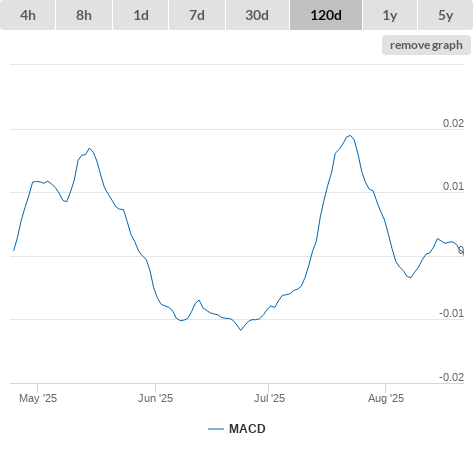Click the 0.02 y-axis value

click(x=453, y=123)
